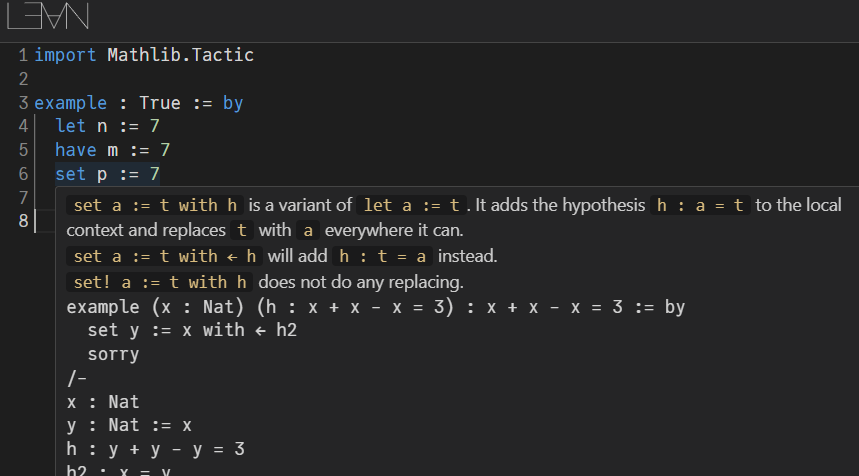Click 'set! a := t with h' snippet

[160, 282]
